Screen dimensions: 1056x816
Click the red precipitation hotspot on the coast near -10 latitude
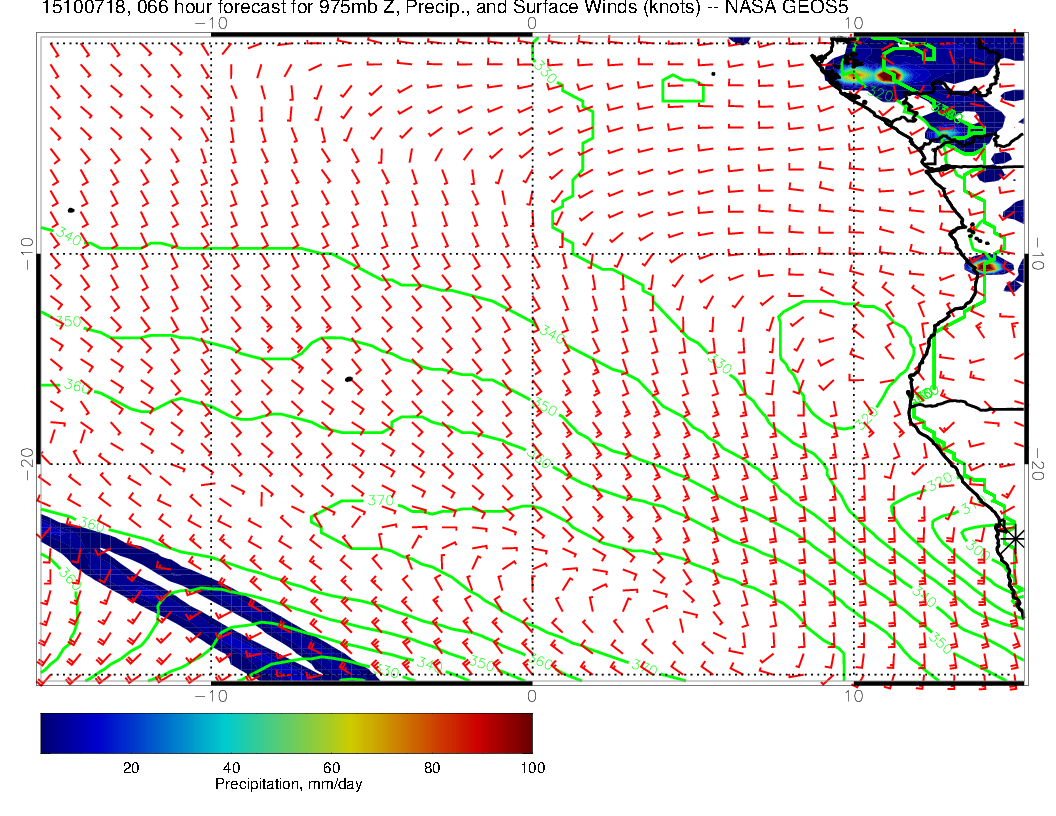tap(988, 266)
